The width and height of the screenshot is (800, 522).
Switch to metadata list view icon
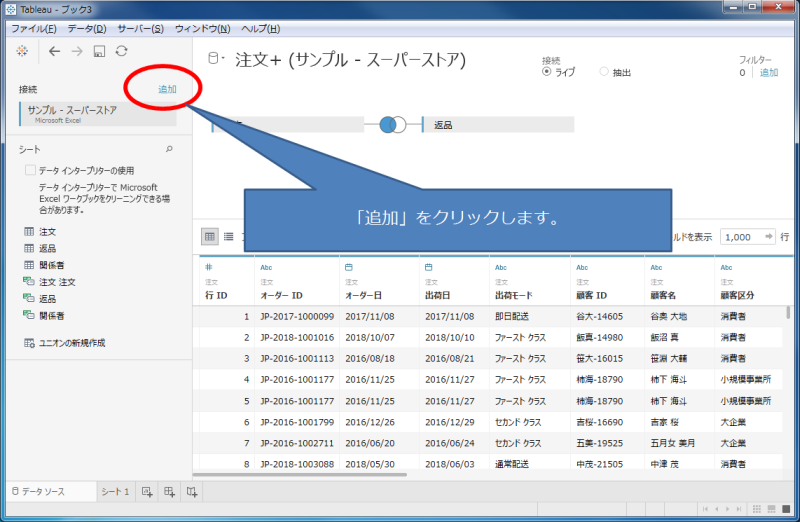click(x=229, y=237)
